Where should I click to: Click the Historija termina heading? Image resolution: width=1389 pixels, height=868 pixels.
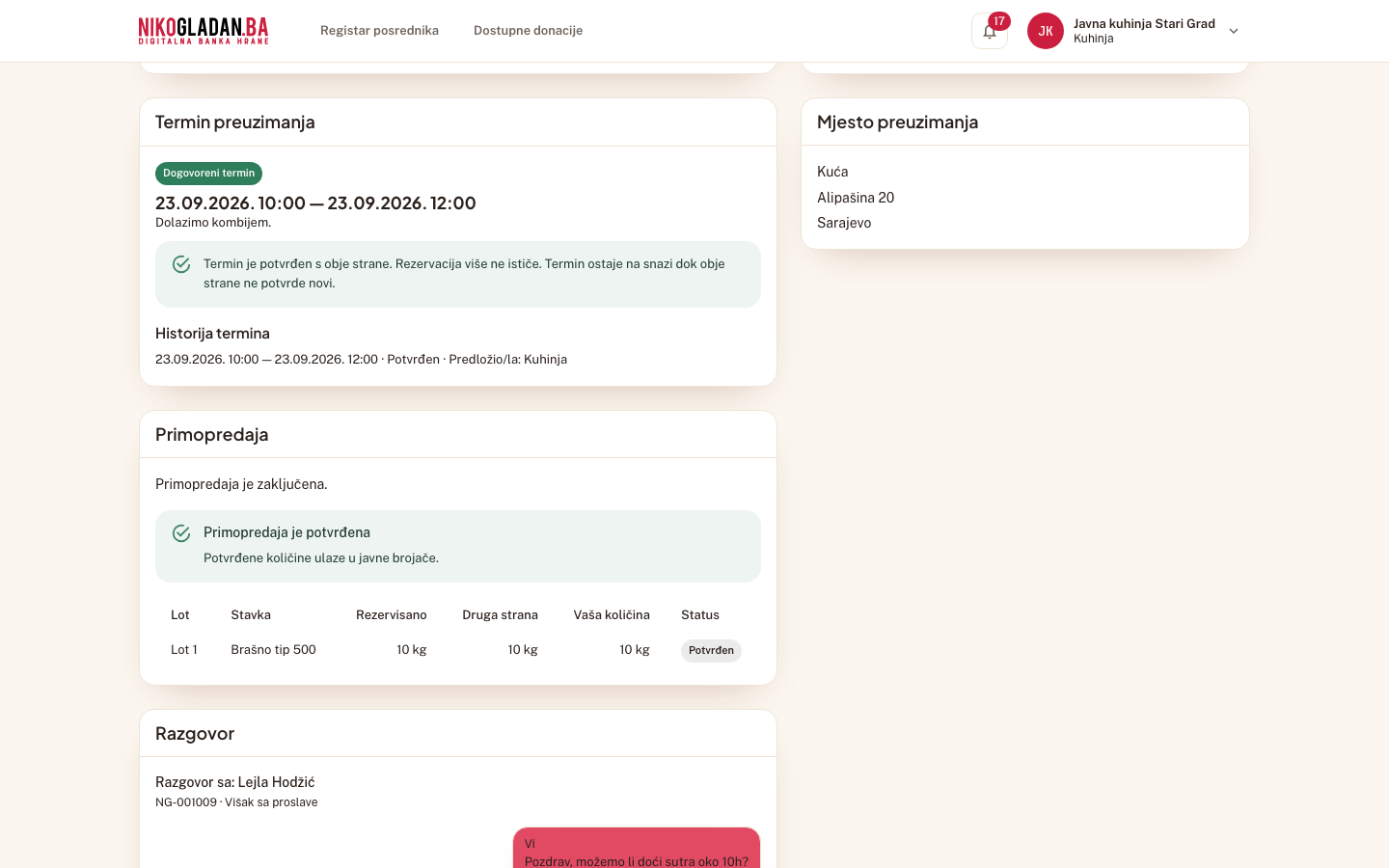tap(212, 334)
